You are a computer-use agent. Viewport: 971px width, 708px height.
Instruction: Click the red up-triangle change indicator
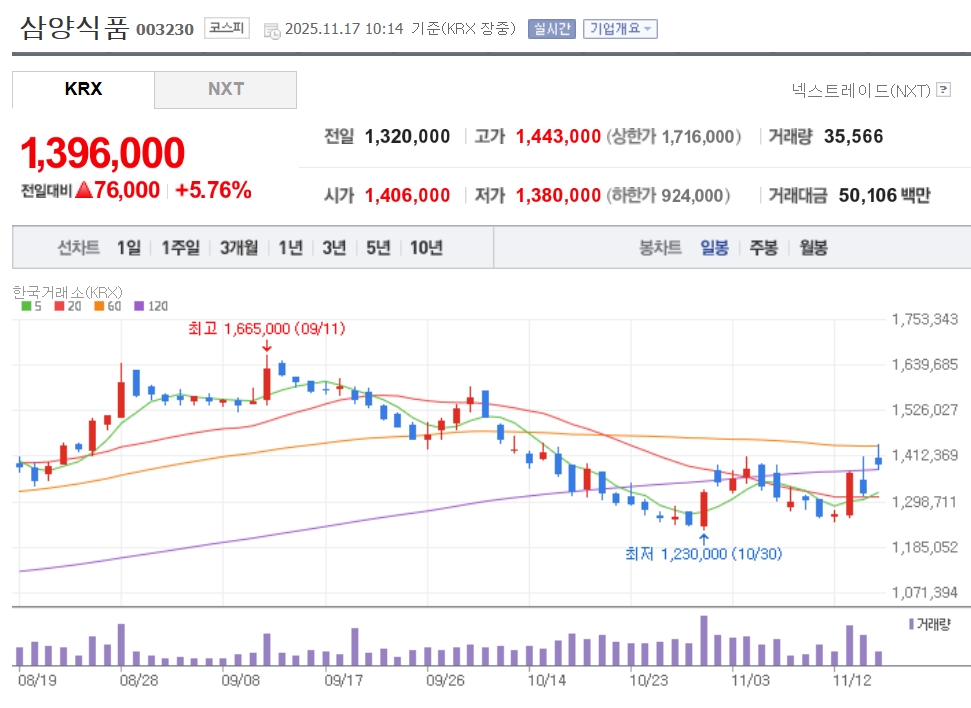point(84,190)
